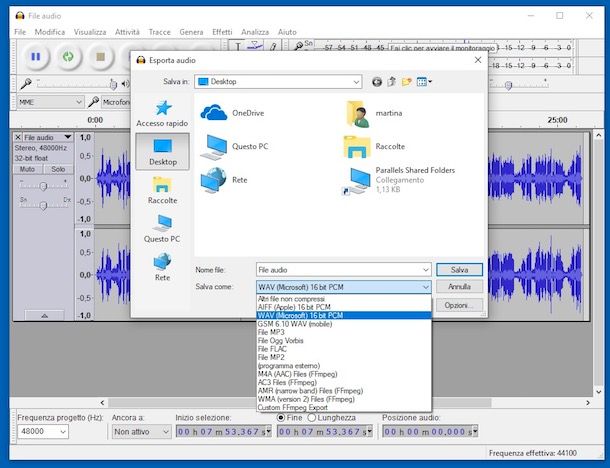Select the Envelope tool
610x468 pixels.
[x=255, y=46]
